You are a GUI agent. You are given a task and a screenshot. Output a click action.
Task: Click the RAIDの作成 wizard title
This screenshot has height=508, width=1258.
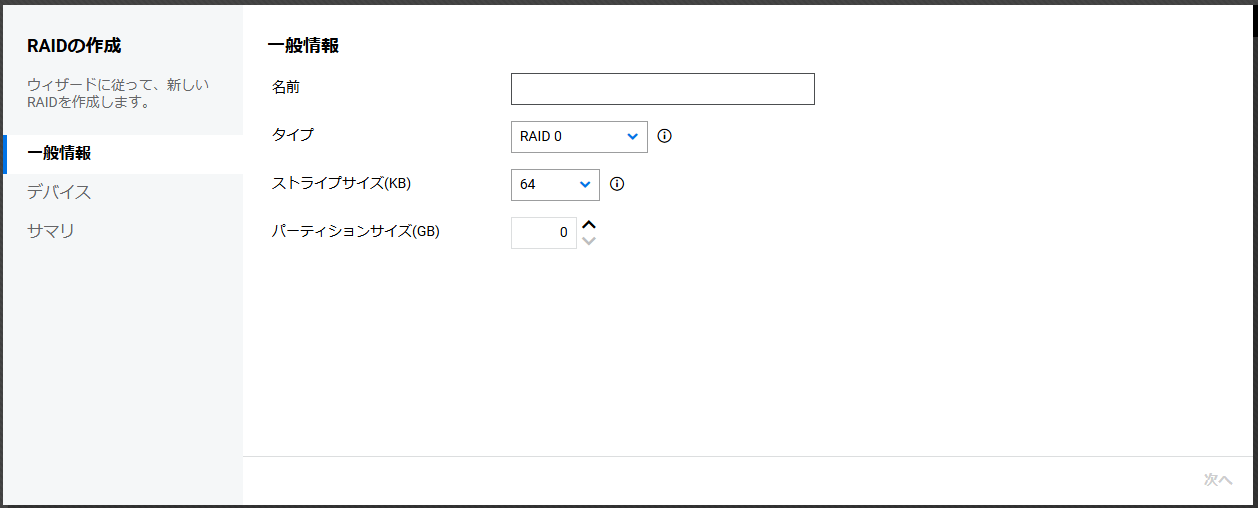(74, 45)
